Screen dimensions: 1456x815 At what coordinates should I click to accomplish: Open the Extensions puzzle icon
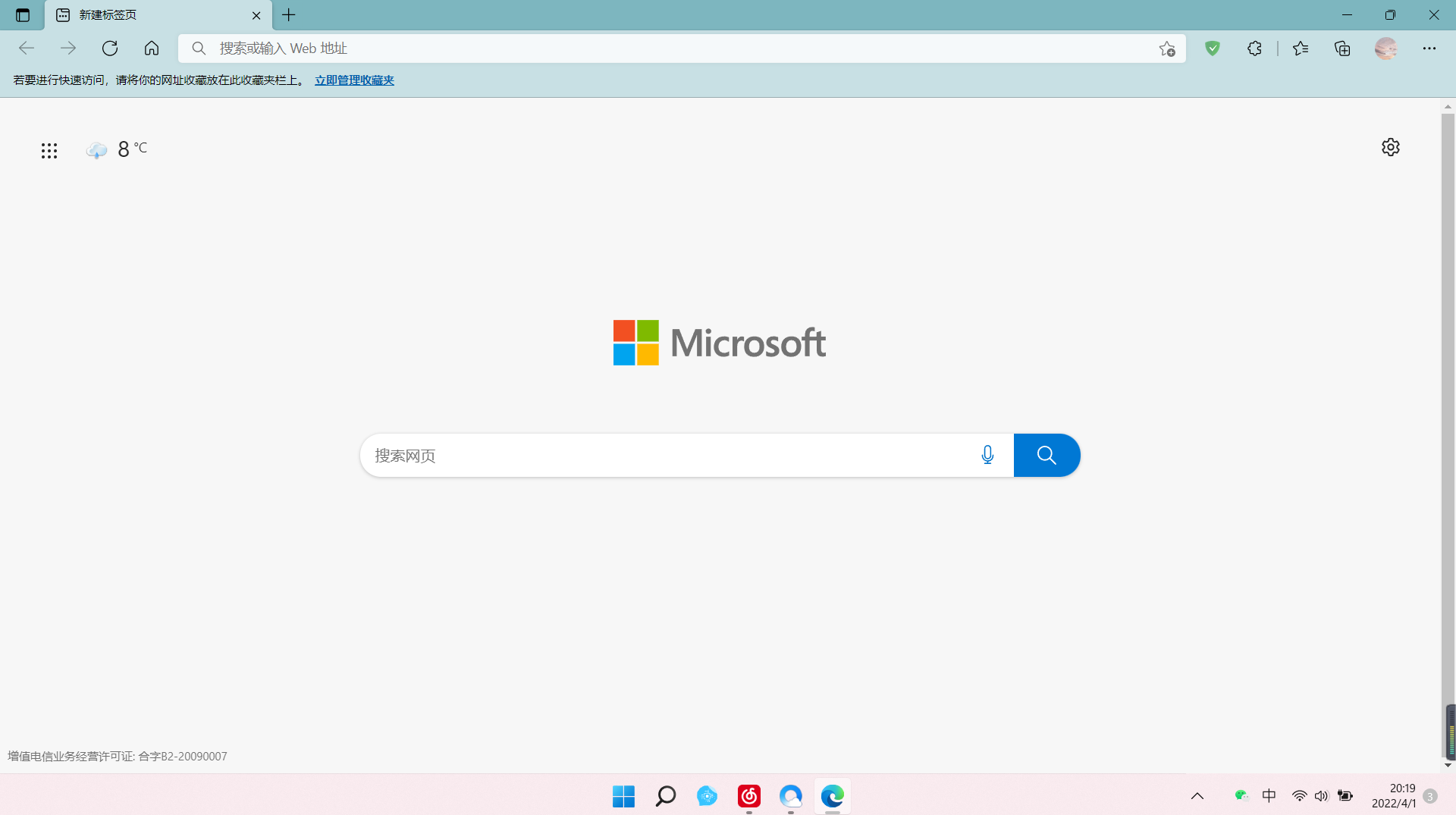coord(1254,49)
